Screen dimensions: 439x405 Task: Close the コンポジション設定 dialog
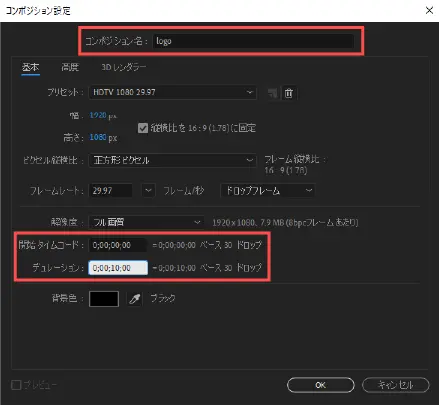coord(429,11)
